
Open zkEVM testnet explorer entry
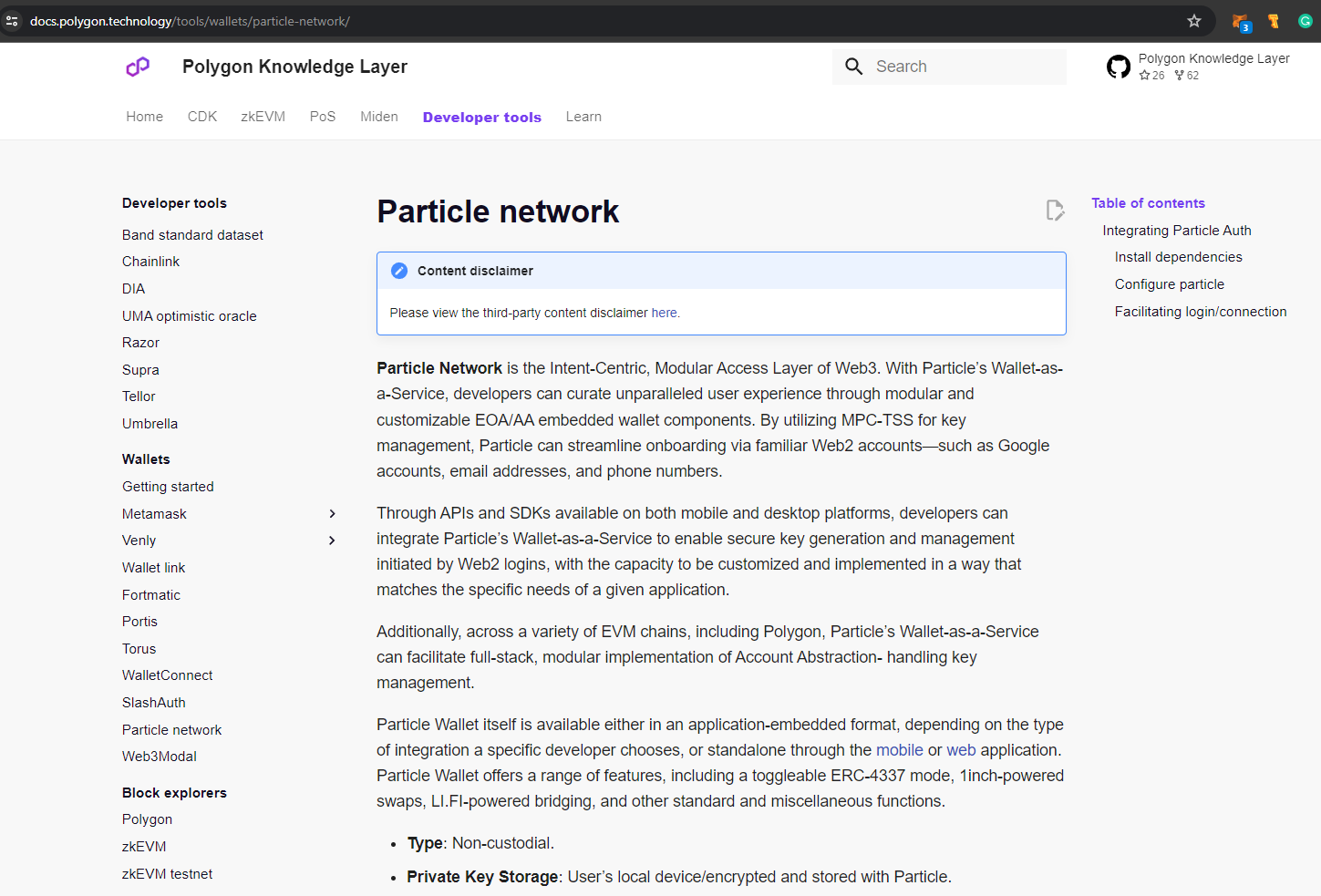(167, 874)
